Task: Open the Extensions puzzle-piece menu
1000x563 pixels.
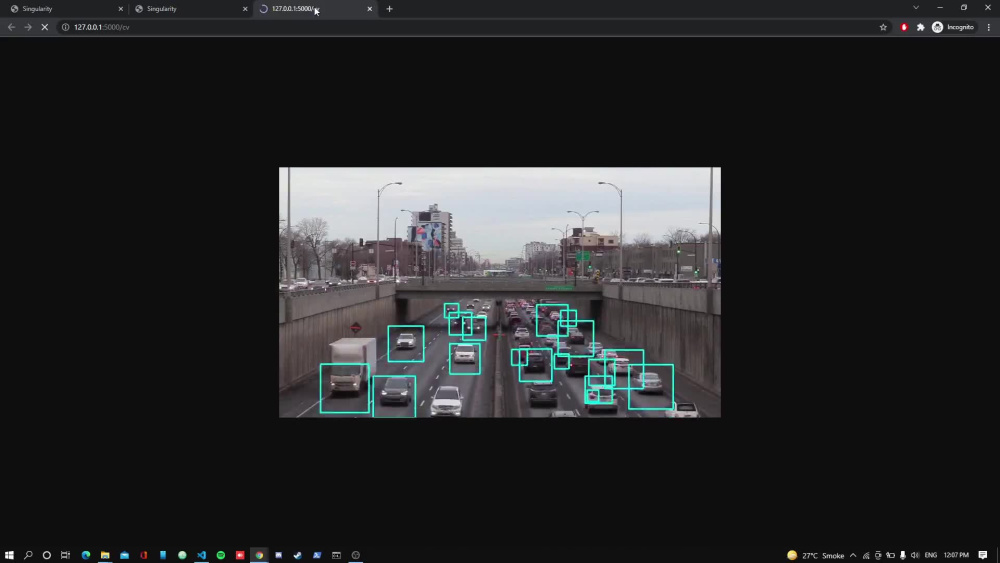Action: coord(920,27)
